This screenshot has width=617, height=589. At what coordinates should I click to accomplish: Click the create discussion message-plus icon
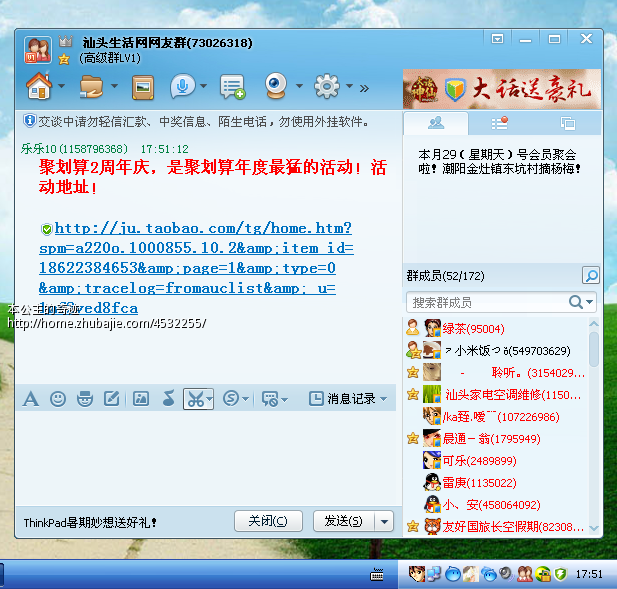233,87
